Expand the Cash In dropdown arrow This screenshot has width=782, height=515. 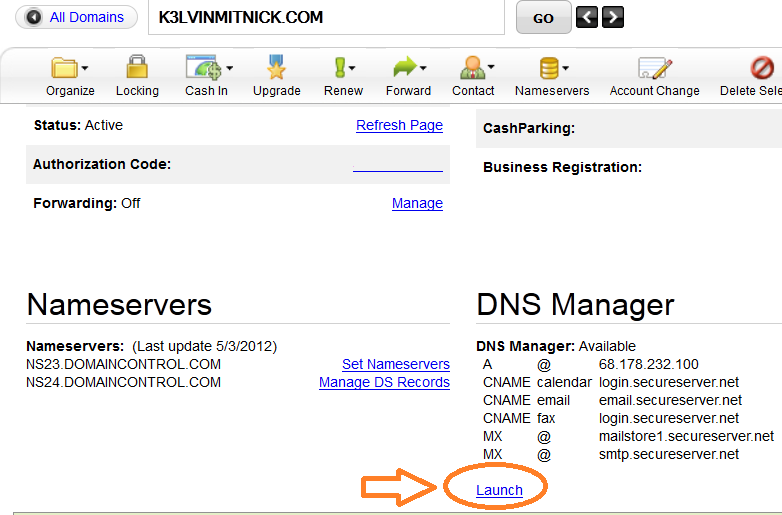[229, 68]
